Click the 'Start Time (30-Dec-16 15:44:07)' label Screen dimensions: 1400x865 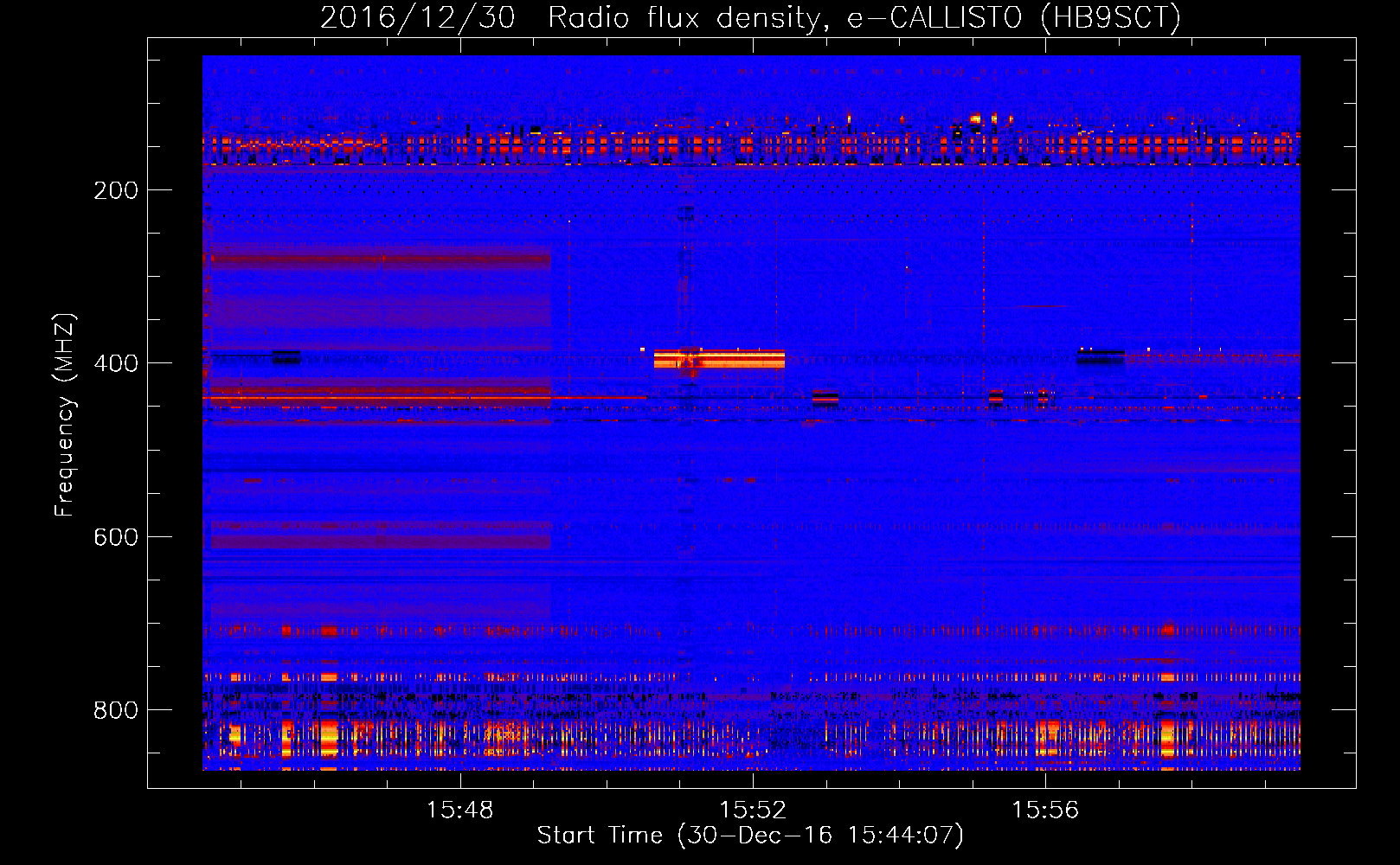[x=750, y=836]
